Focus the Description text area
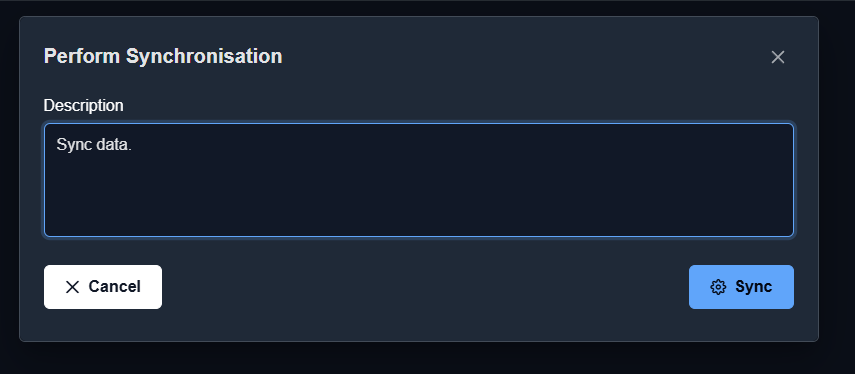Screen dimensions: 855x374 tap(419, 180)
